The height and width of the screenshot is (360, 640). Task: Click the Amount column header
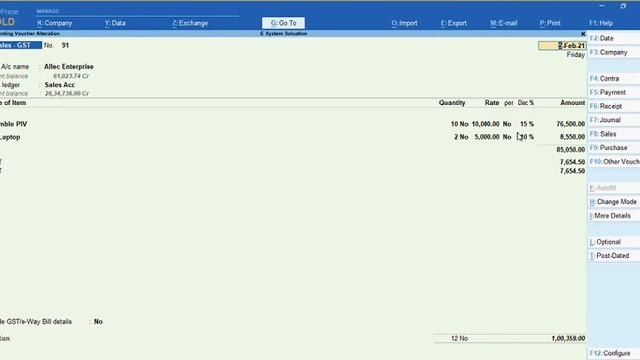coord(572,103)
